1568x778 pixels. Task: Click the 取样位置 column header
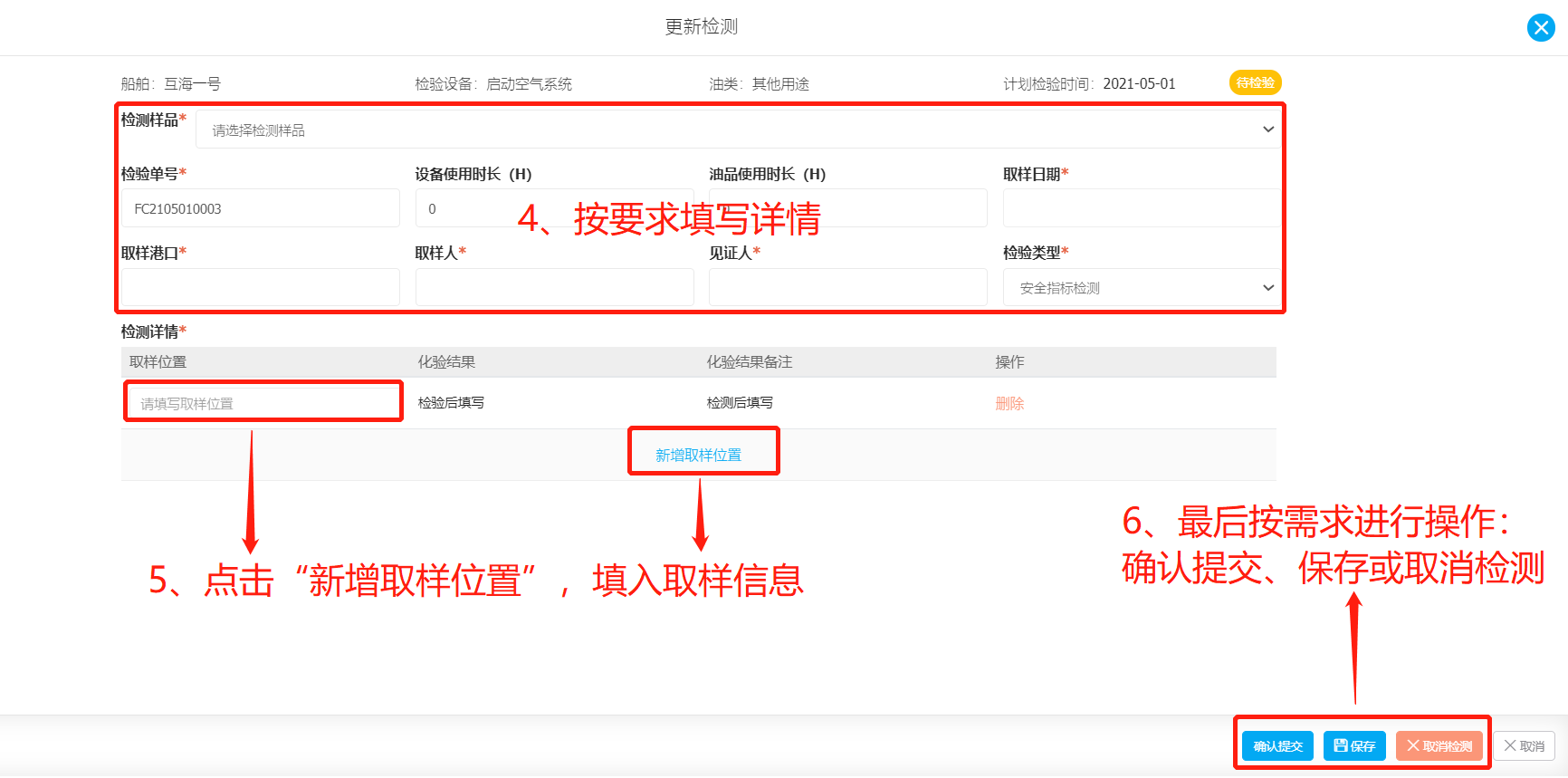pos(158,362)
